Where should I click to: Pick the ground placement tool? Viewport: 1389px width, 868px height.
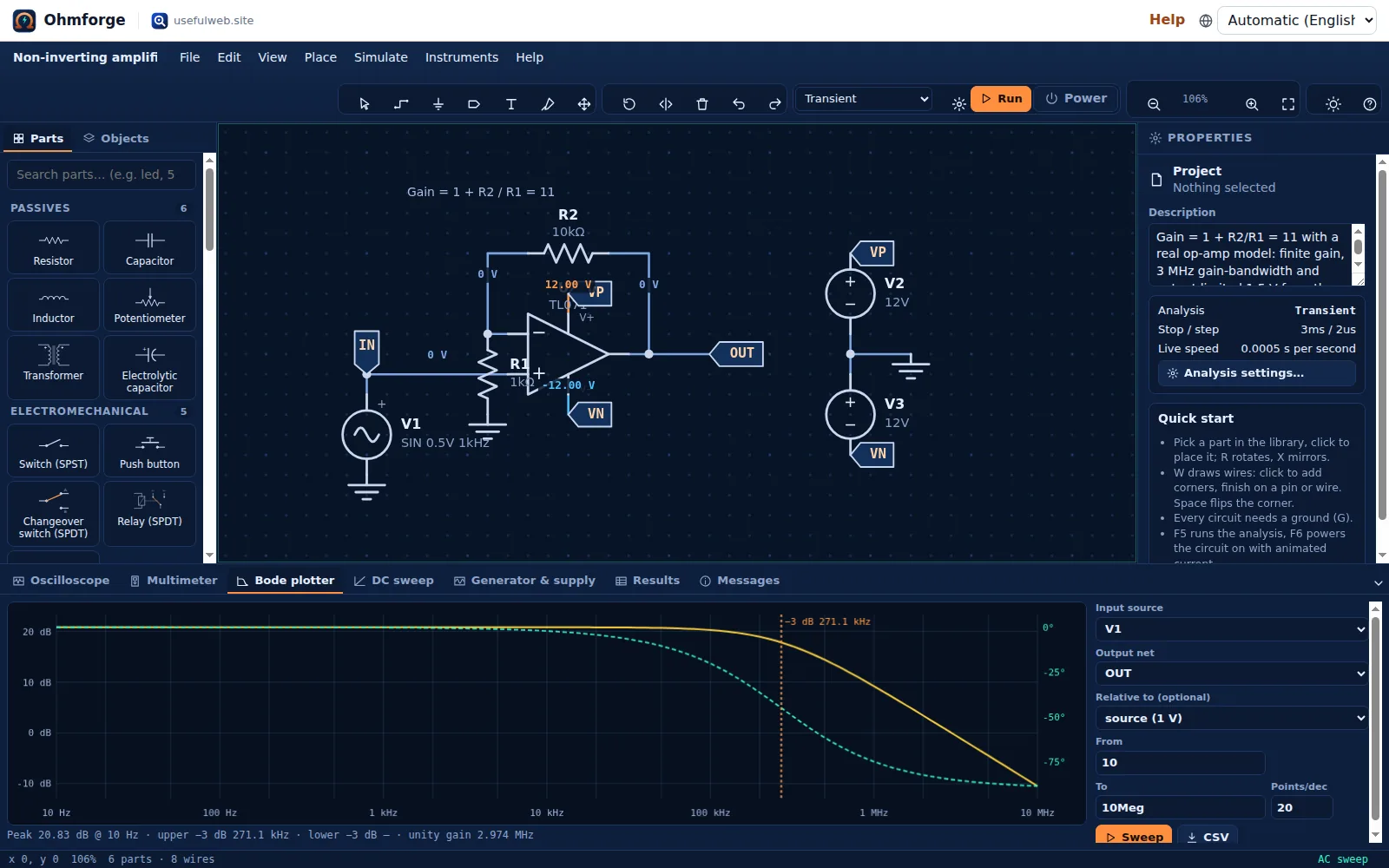click(438, 104)
